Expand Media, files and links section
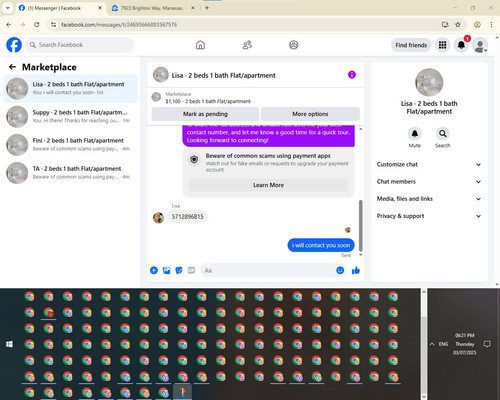 click(x=429, y=199)
